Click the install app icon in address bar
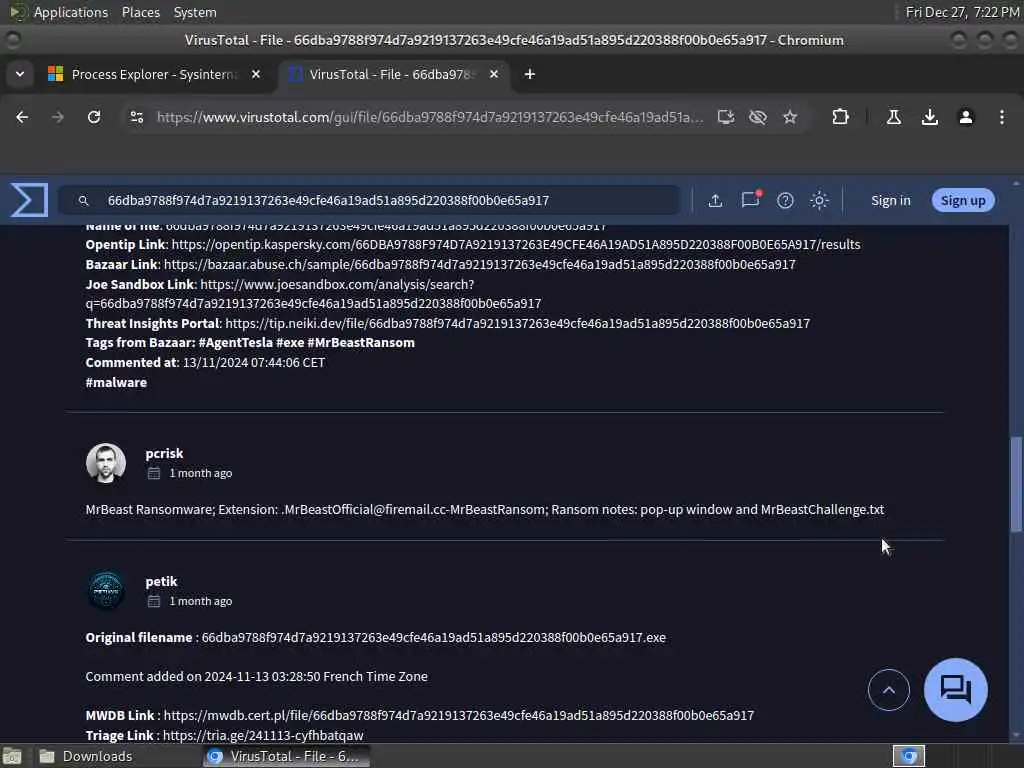Viewport: 1024px width, 768px height. pyautogui.click(x=726, y=117)
